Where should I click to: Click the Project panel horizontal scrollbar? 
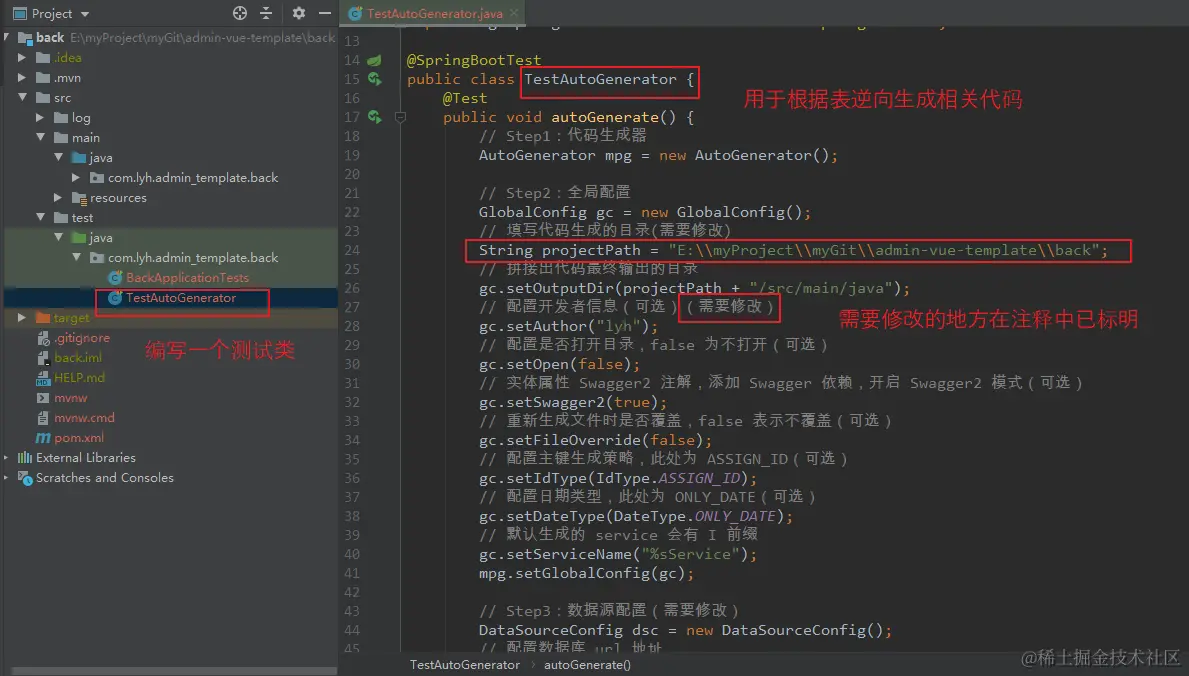pyautogui.click(x=174, y=671)
